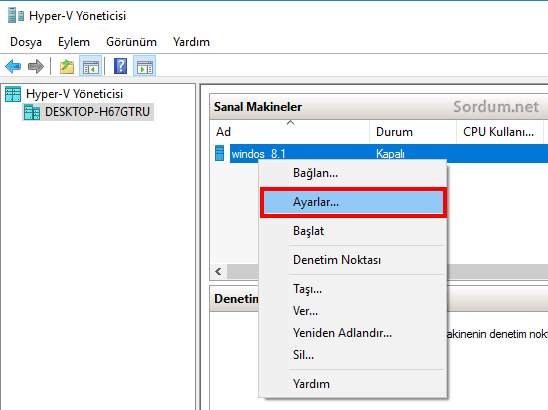Choose Bağlan... from the context menu
Viewport: 548px width, 410px height.
pyautogui.click(x=353, y=173)
